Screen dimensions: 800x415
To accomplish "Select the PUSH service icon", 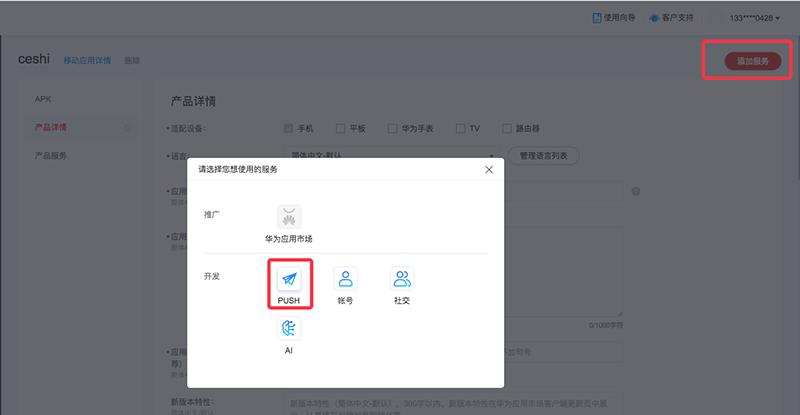I will tap(289, 279).
